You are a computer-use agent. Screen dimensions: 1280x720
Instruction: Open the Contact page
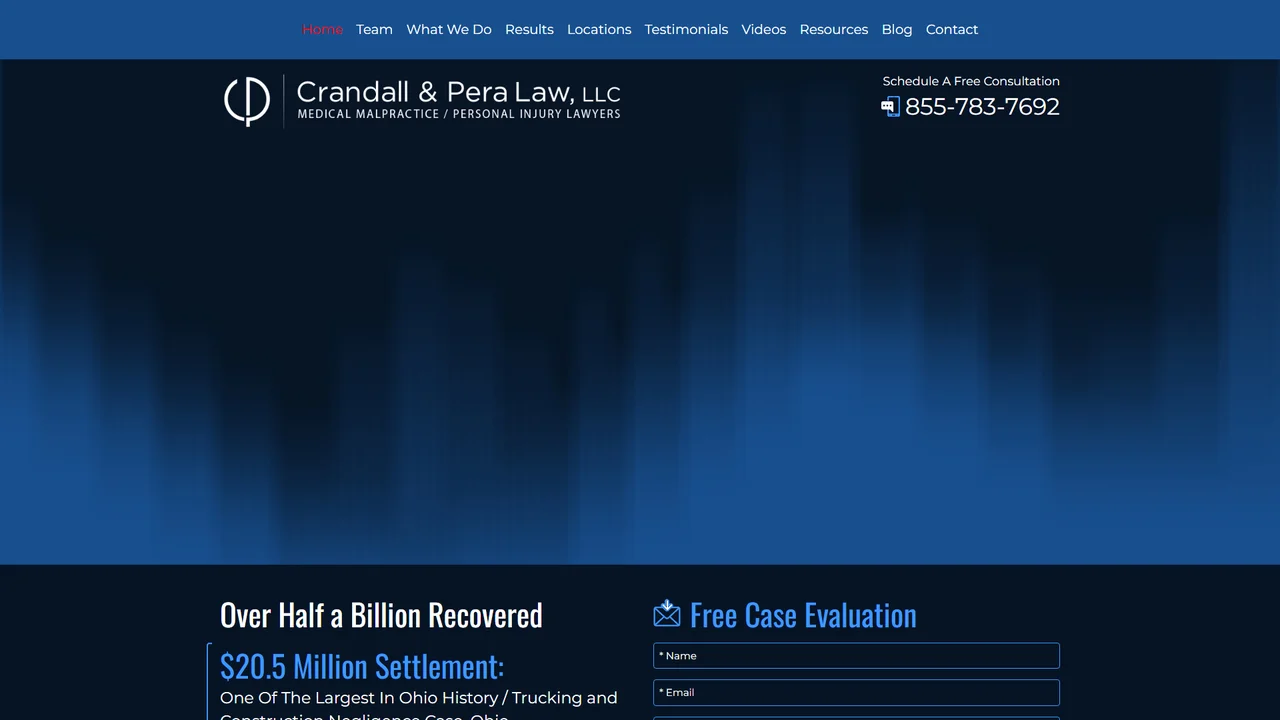pos(952,30)
